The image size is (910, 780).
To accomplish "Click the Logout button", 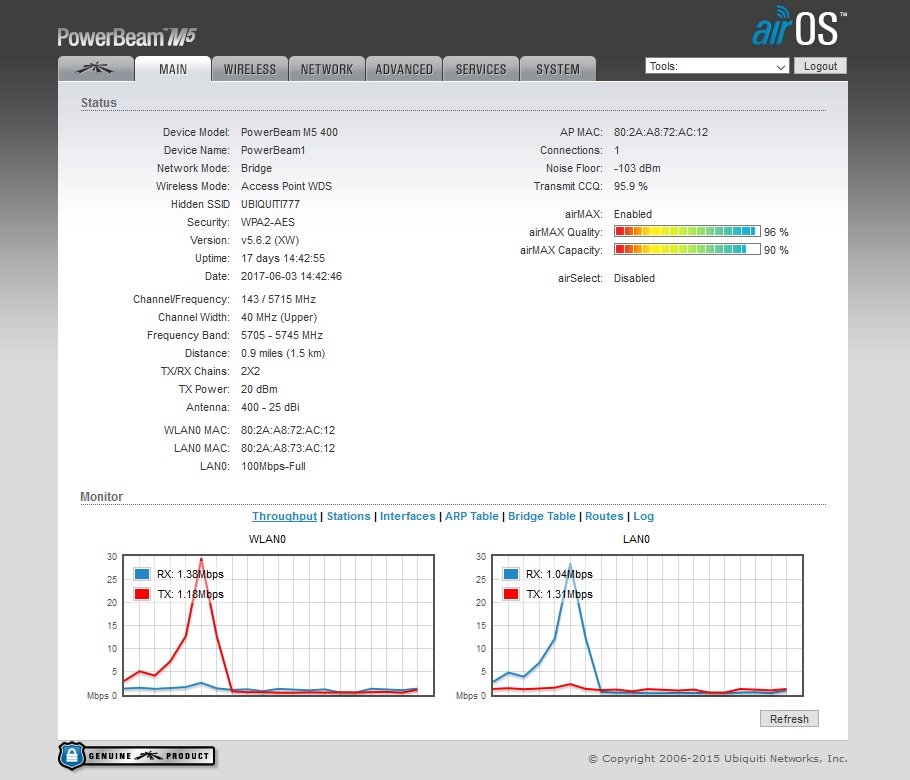I will tap(820, 66).
